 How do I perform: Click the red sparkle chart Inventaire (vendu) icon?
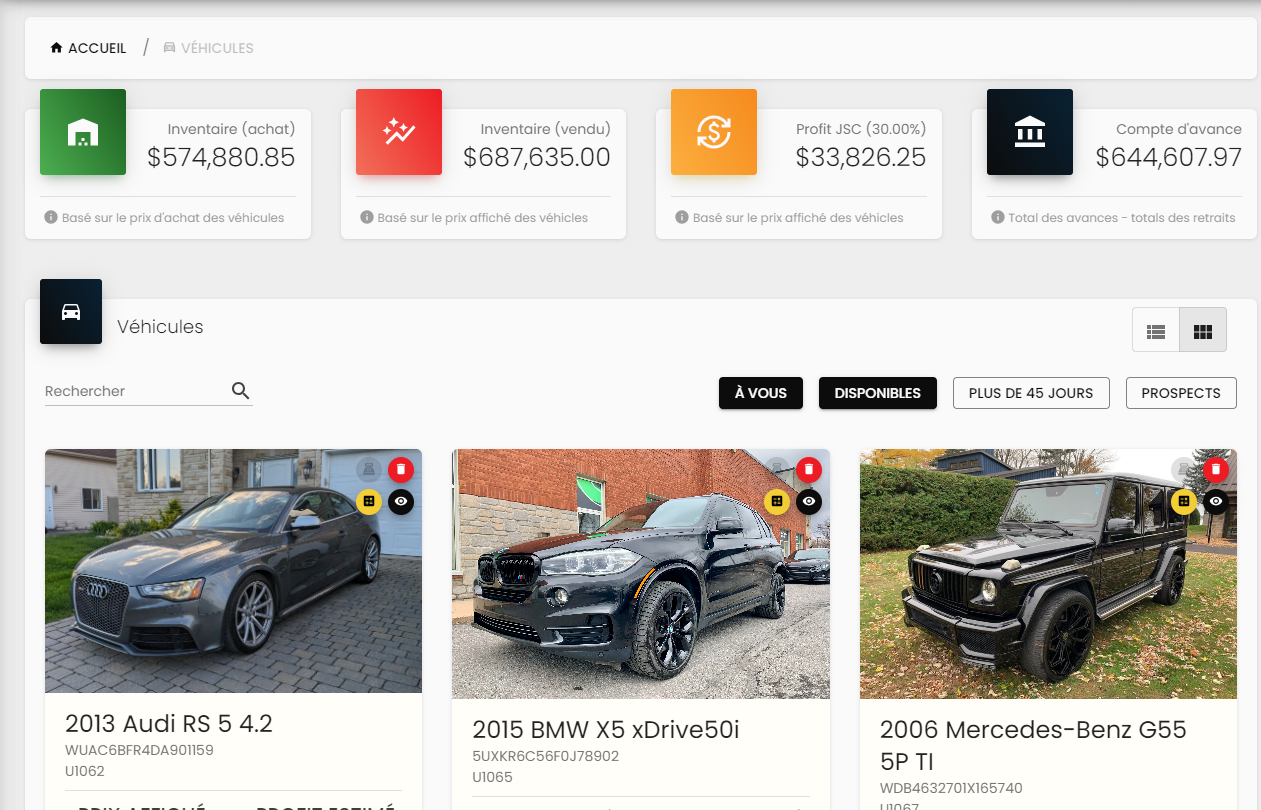click(x=399, y=132)
